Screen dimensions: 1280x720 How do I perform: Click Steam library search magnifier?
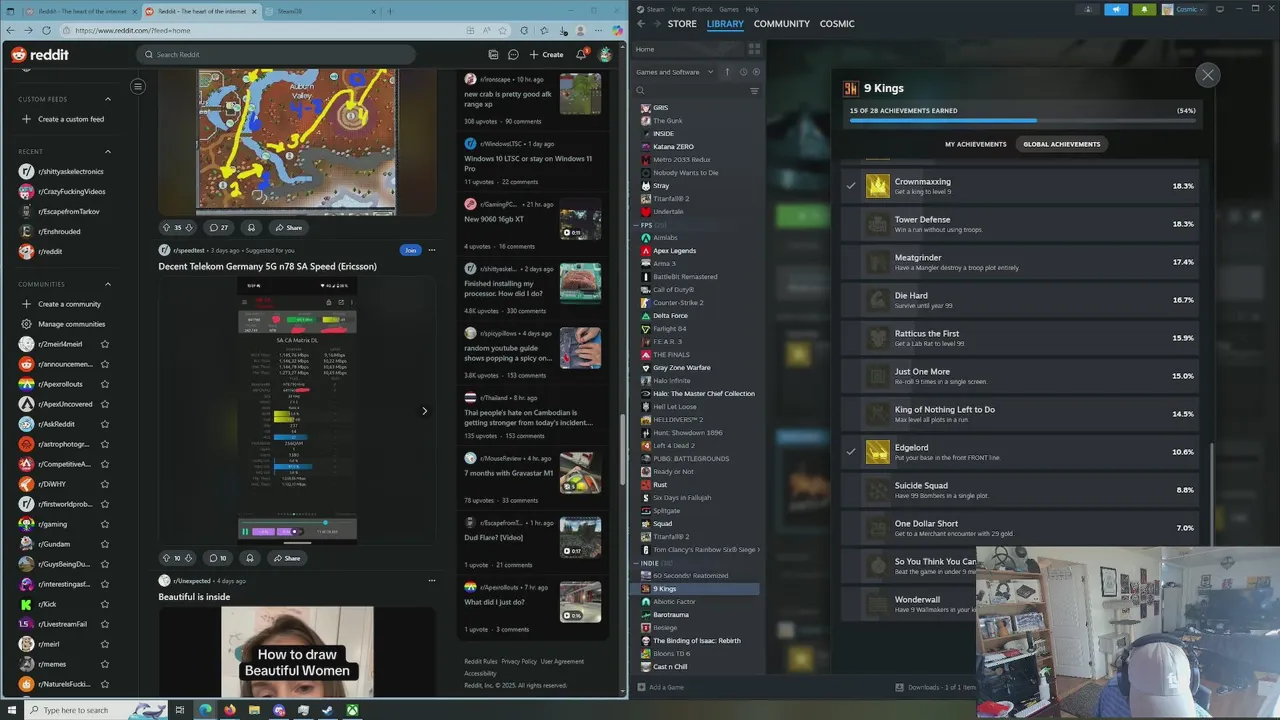click(640, 91)
